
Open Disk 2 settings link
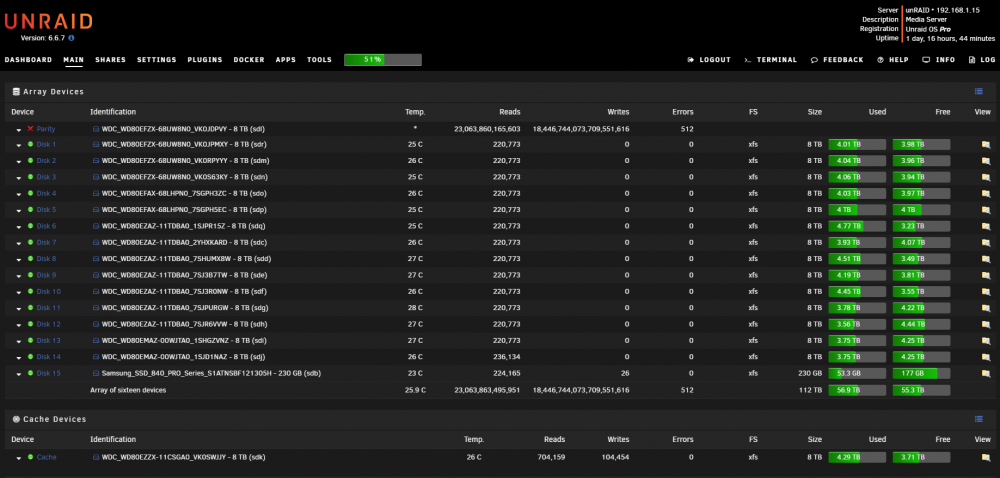pos(46,161)
